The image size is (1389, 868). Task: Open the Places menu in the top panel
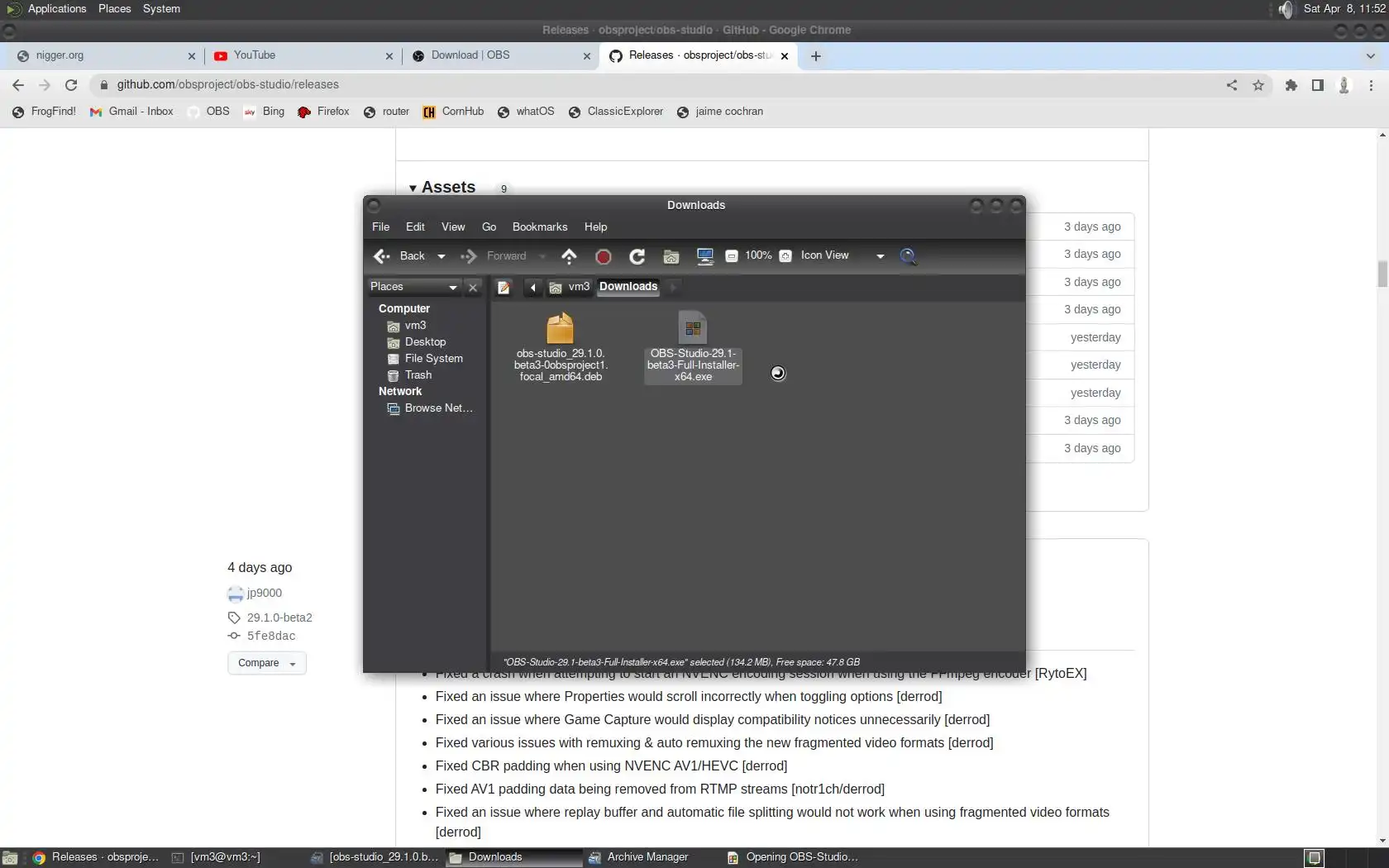[114, 9]
